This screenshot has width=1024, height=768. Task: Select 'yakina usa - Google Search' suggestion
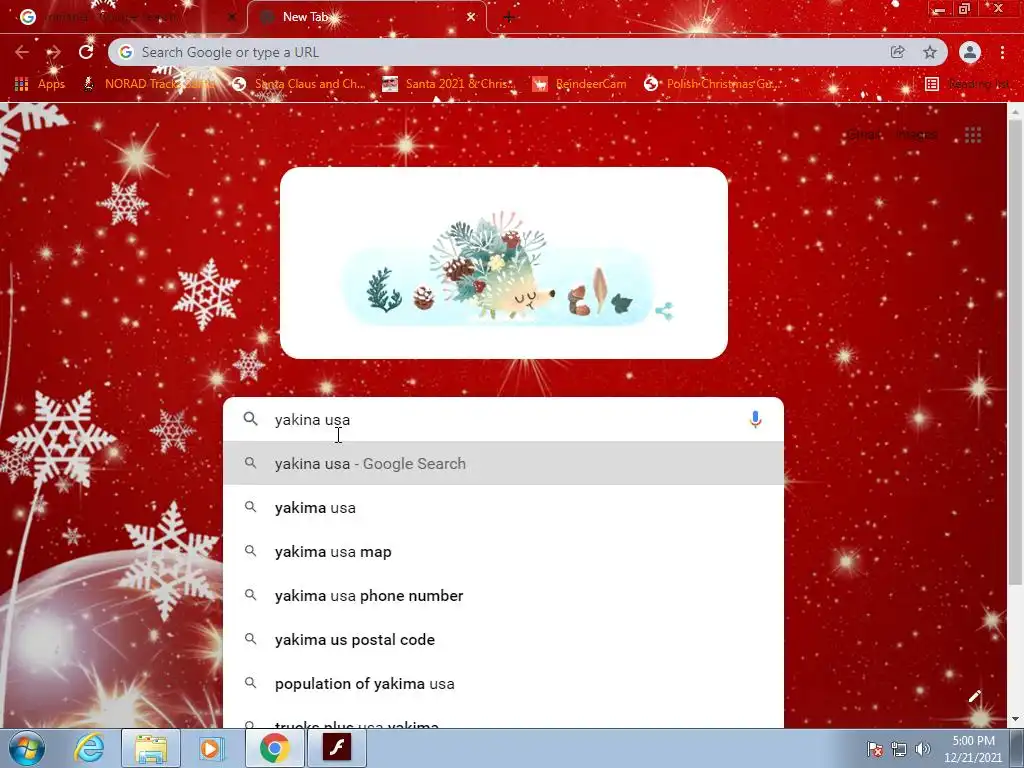pos(503,463)
